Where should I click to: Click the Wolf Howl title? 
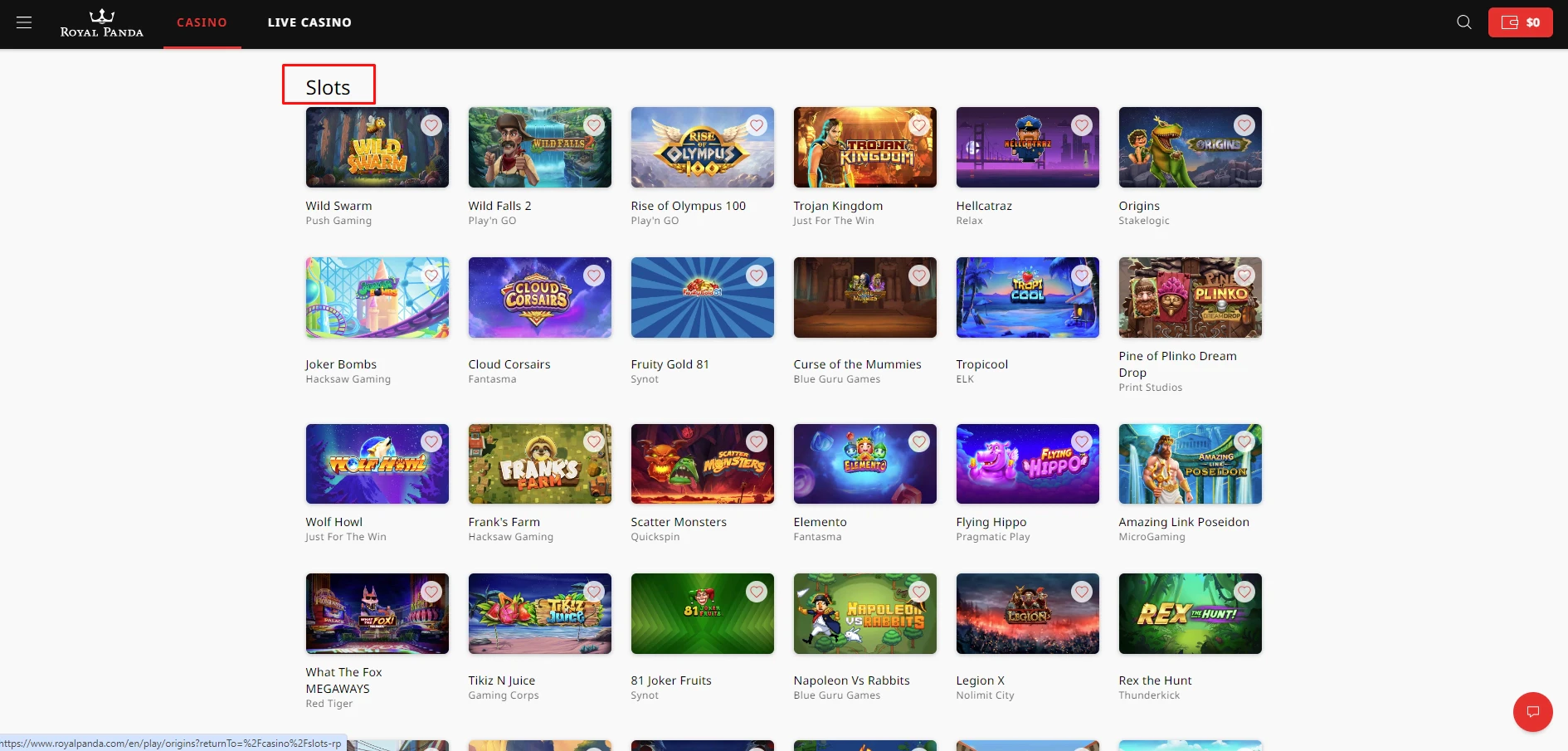pos(334,522)
